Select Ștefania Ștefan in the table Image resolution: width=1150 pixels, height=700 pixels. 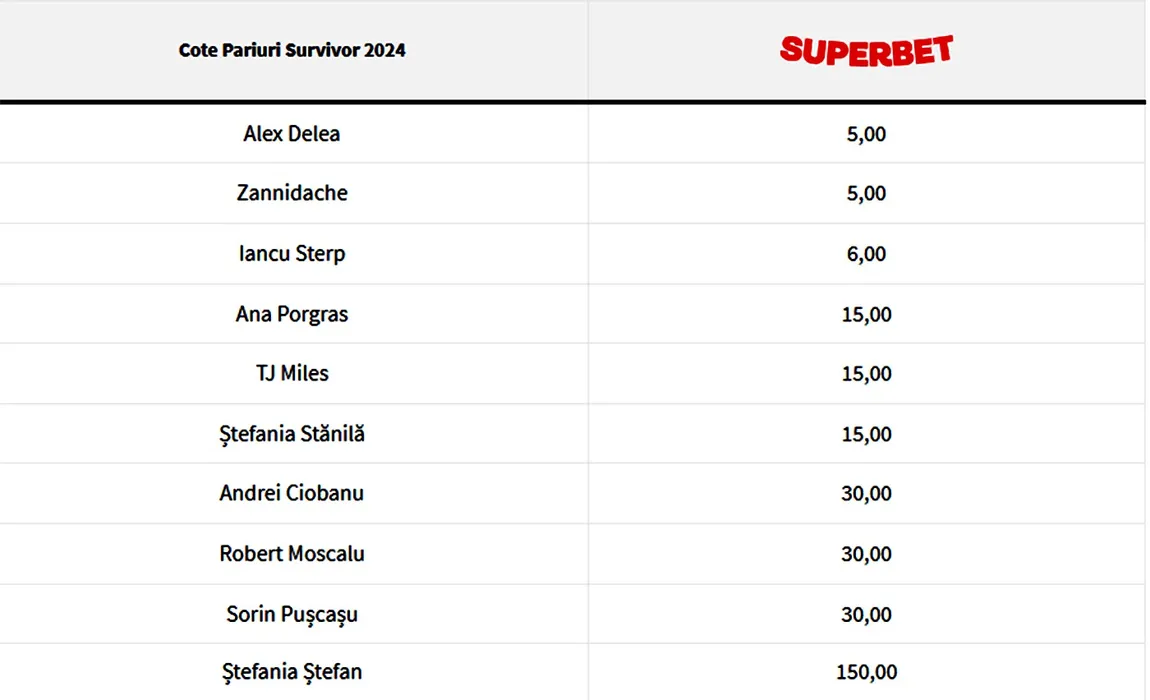pos(292,672)
